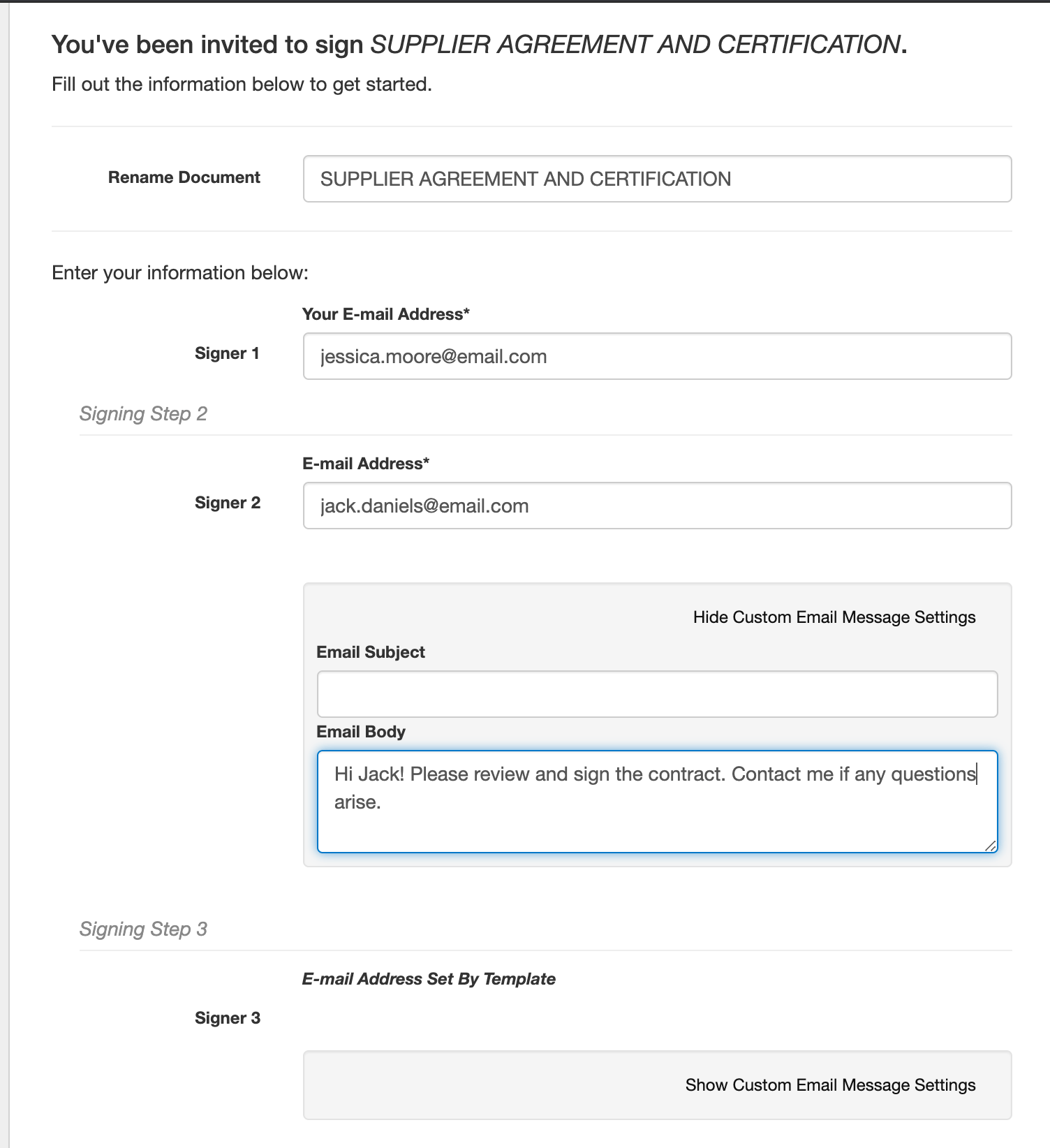Click the Signer 2 label
The height and width of the screenshot is (1148, 1050).
click(x=227, y=503)
